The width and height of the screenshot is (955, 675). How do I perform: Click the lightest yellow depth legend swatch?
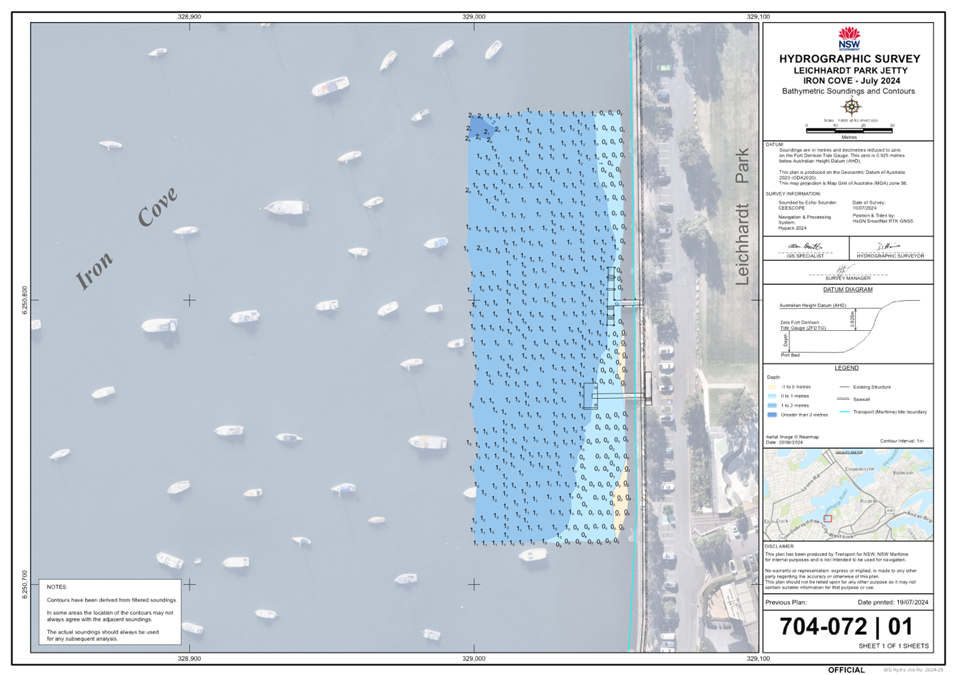[x=771, y=385]
